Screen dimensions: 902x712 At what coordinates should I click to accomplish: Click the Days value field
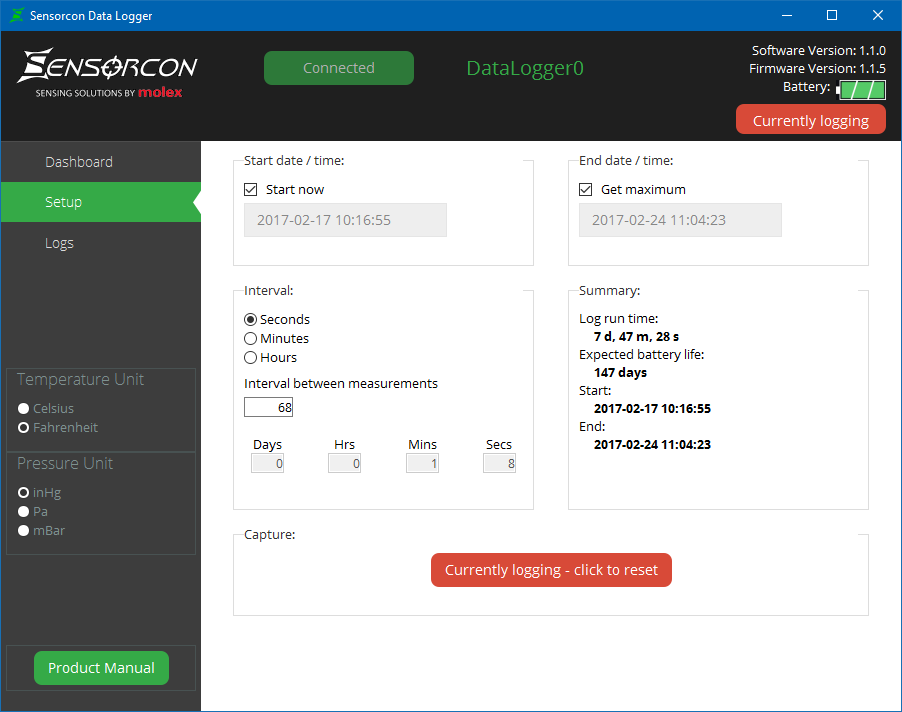click(x=267, y=464)
